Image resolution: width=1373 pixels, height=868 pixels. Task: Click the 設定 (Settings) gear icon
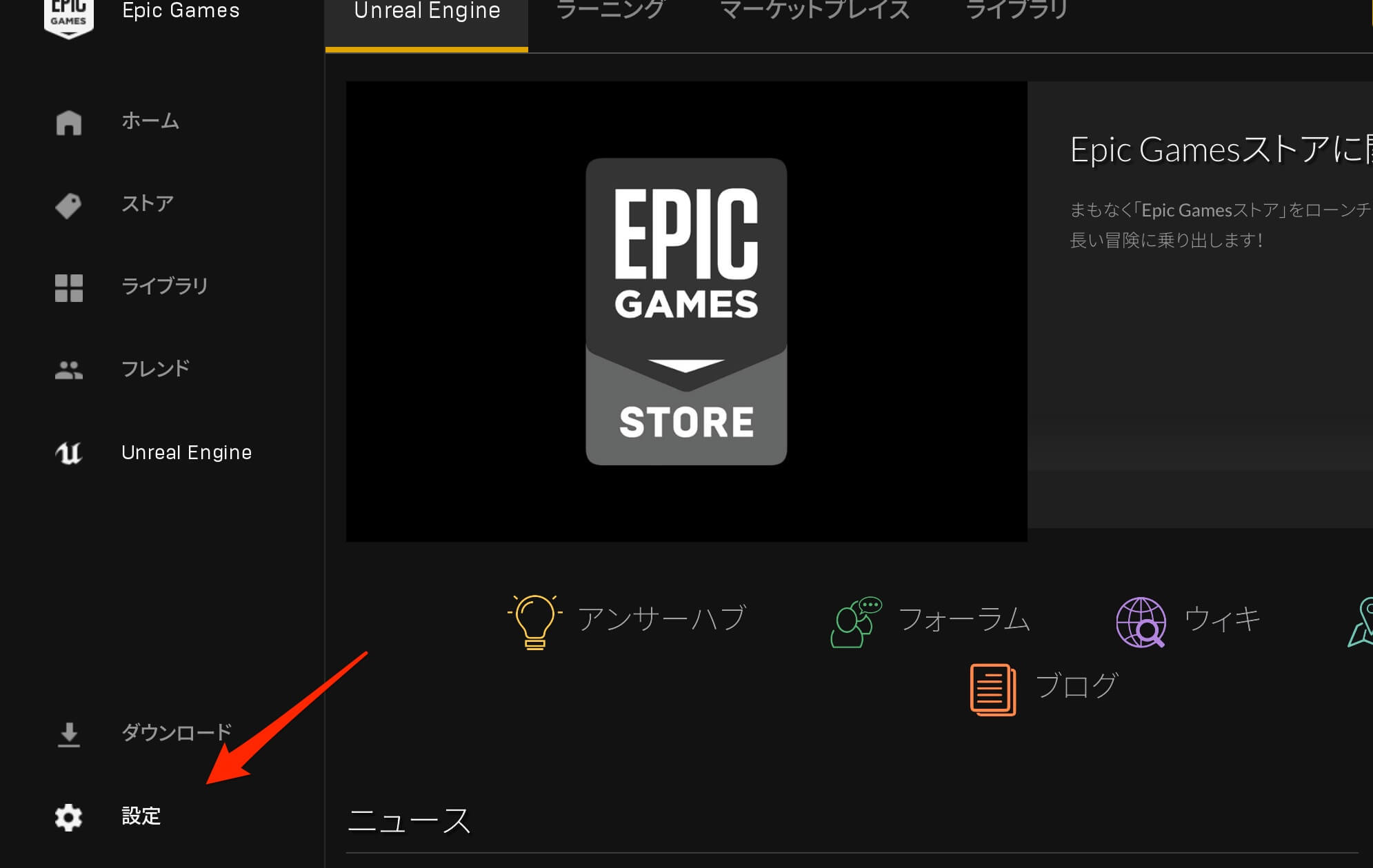click(68, 817)
